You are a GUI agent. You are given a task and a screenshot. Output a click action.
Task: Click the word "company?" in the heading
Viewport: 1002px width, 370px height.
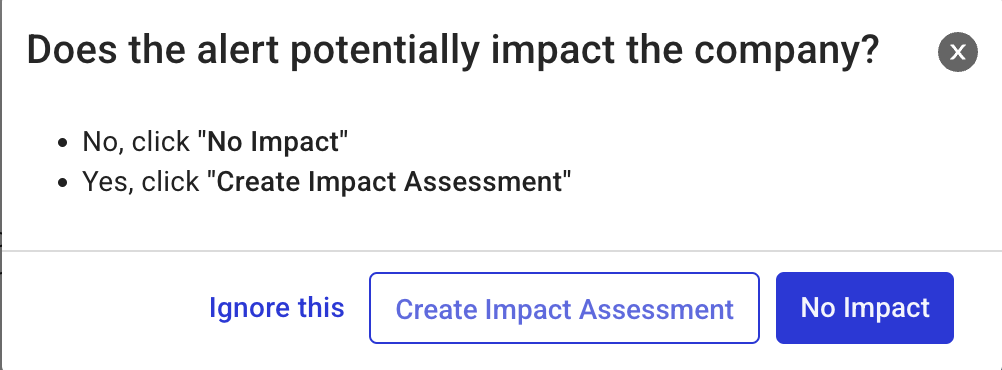tap(787, 52)
